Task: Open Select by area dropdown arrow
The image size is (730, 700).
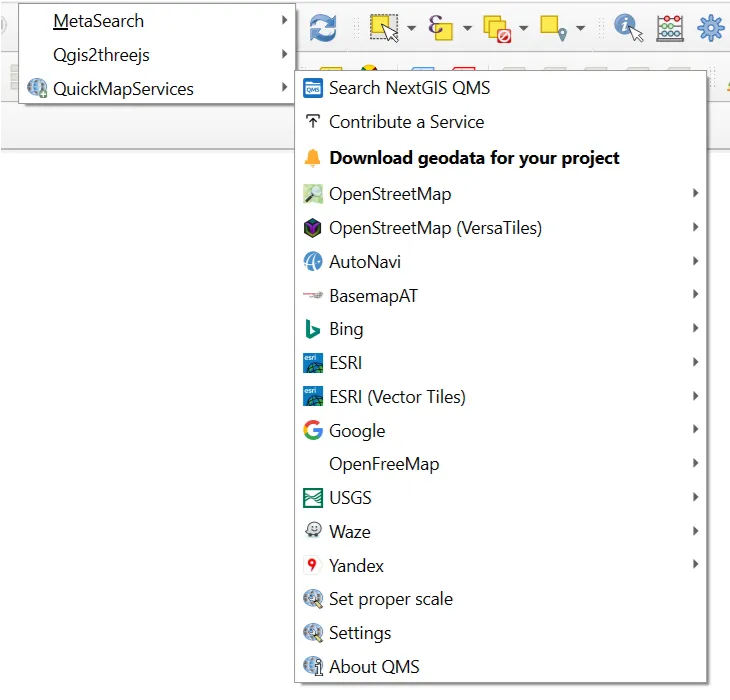Action: pyautogui.click(x=411, y=28)
